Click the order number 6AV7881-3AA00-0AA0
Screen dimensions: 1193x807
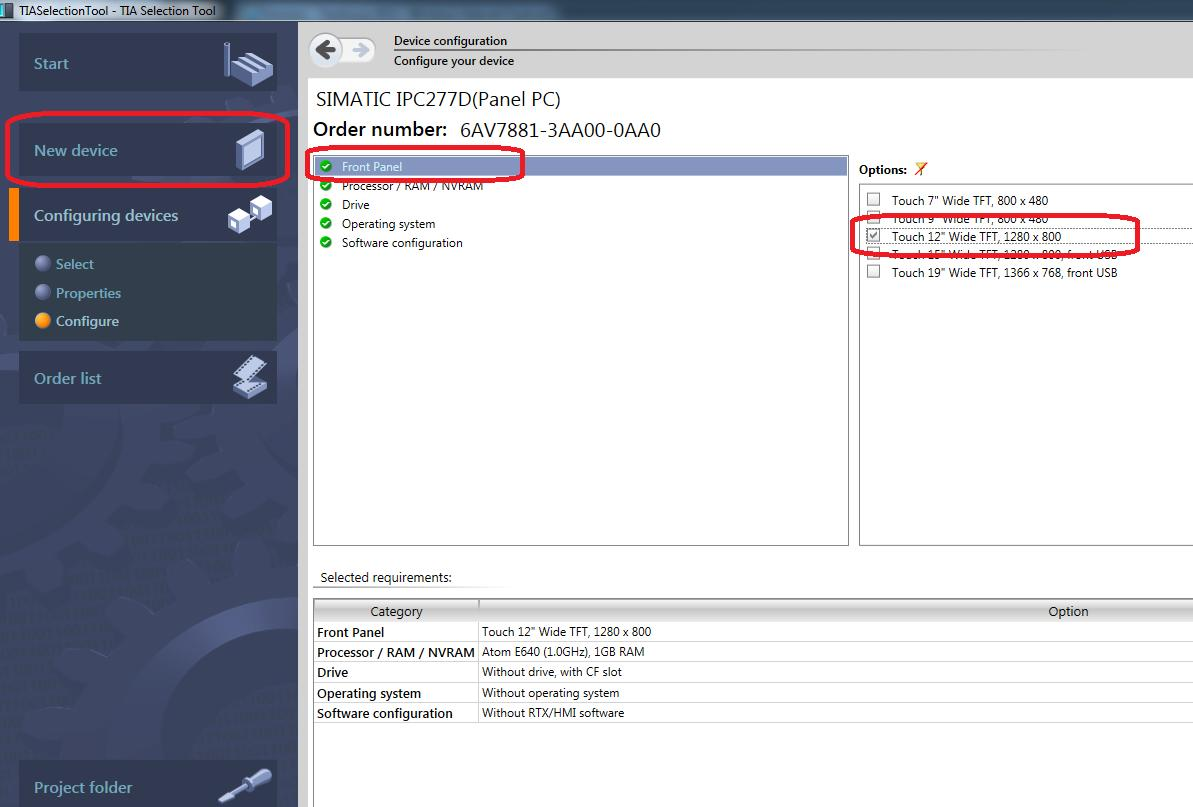point(560,130)
